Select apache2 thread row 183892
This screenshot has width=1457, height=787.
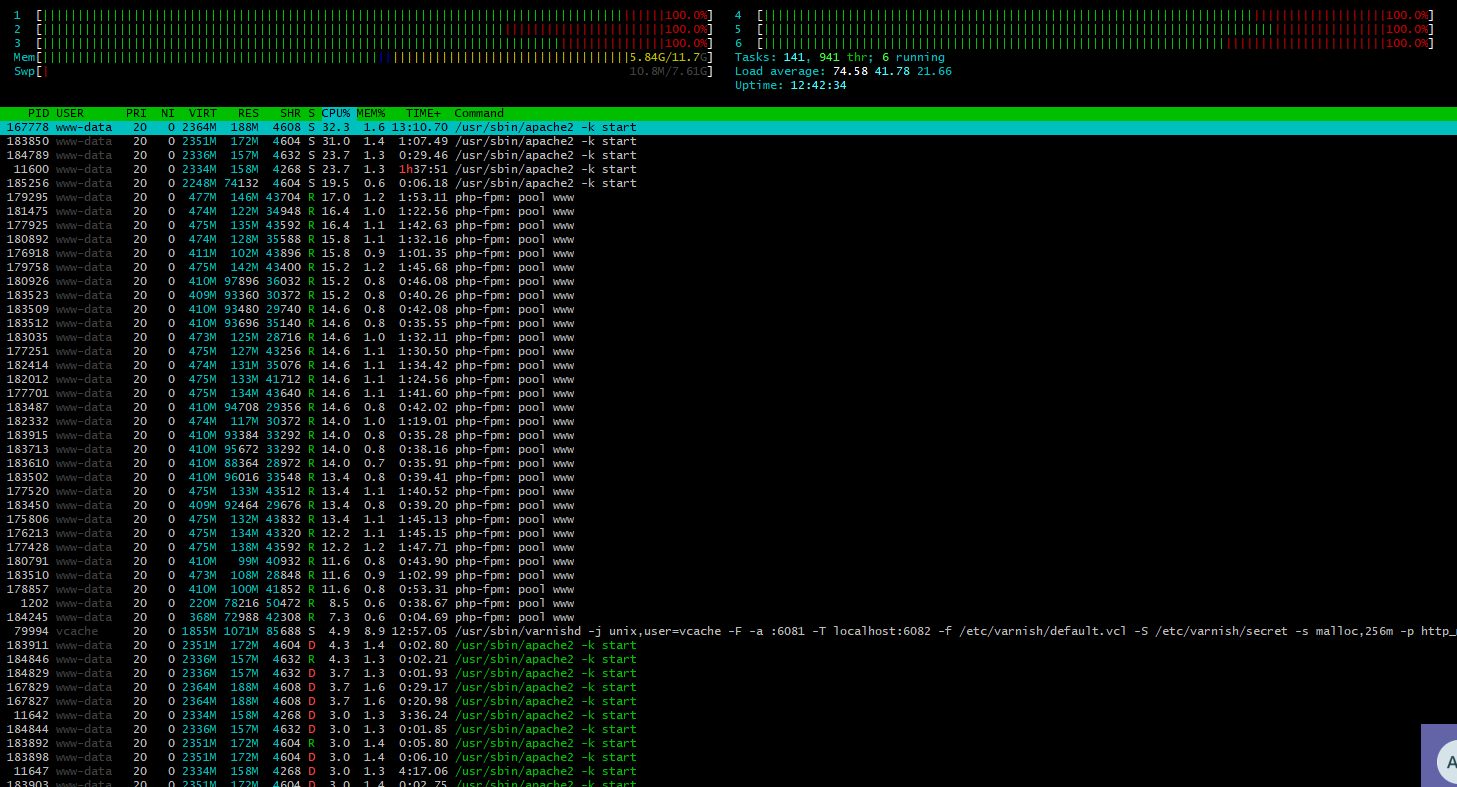728,743
